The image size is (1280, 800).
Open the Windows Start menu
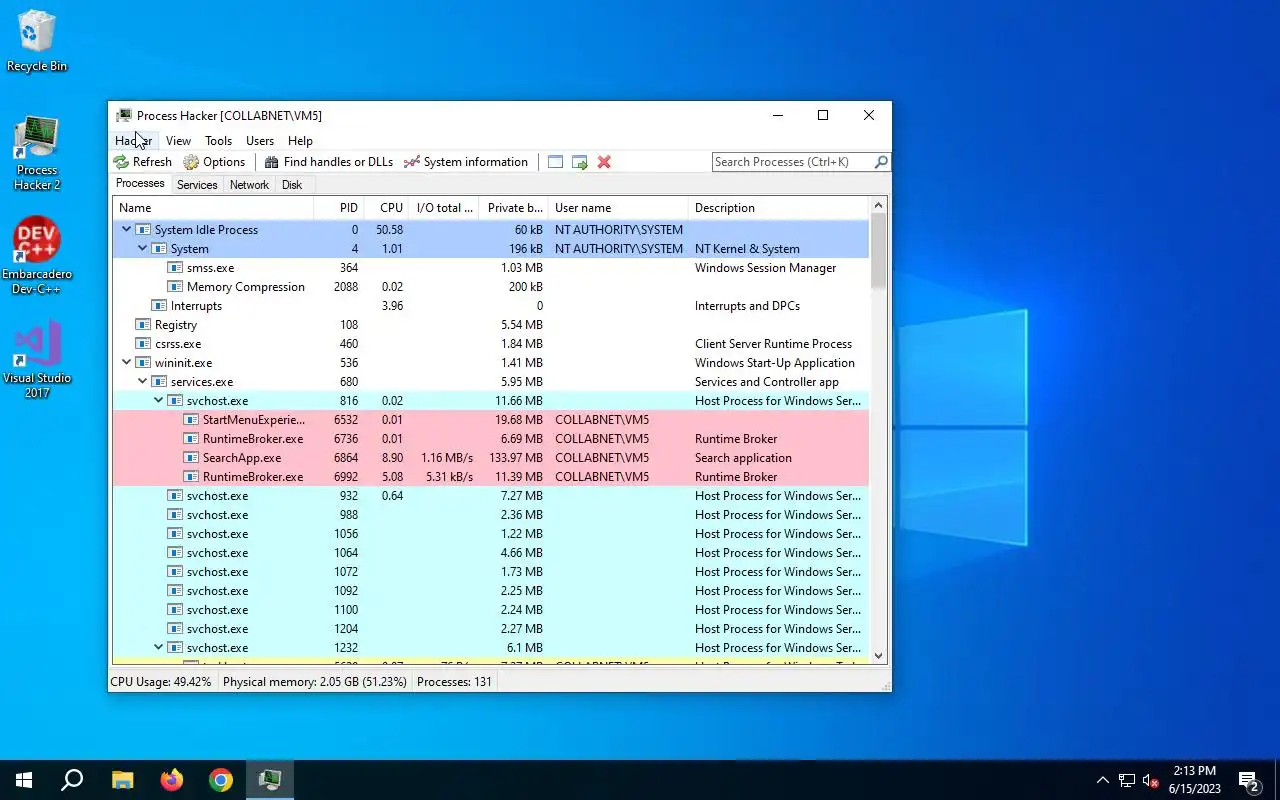tap(24, 780)
